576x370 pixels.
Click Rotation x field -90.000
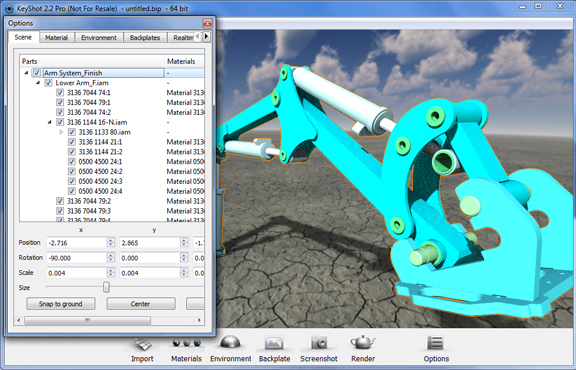[77, 258]
